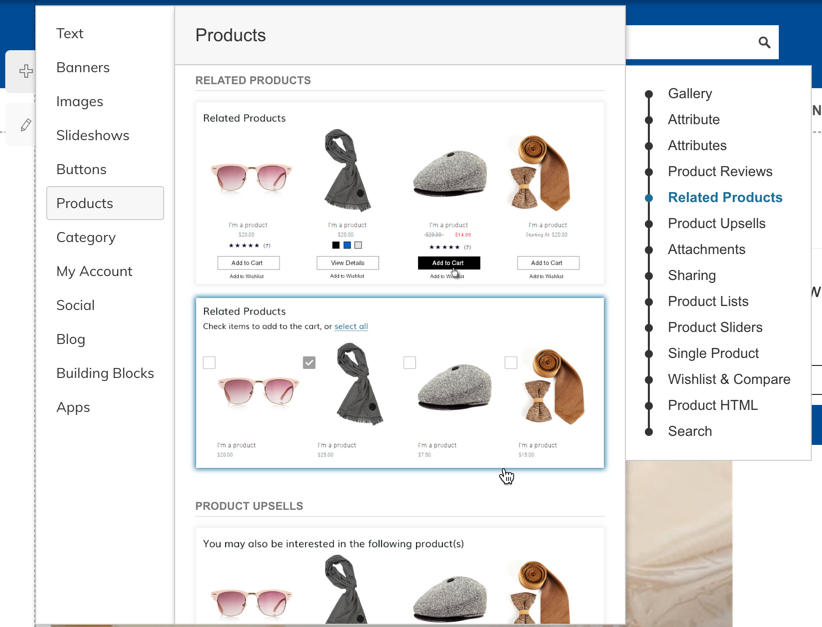The image size is (822, 627).
Task: Select the Products category
Action: tap(105, 203)
